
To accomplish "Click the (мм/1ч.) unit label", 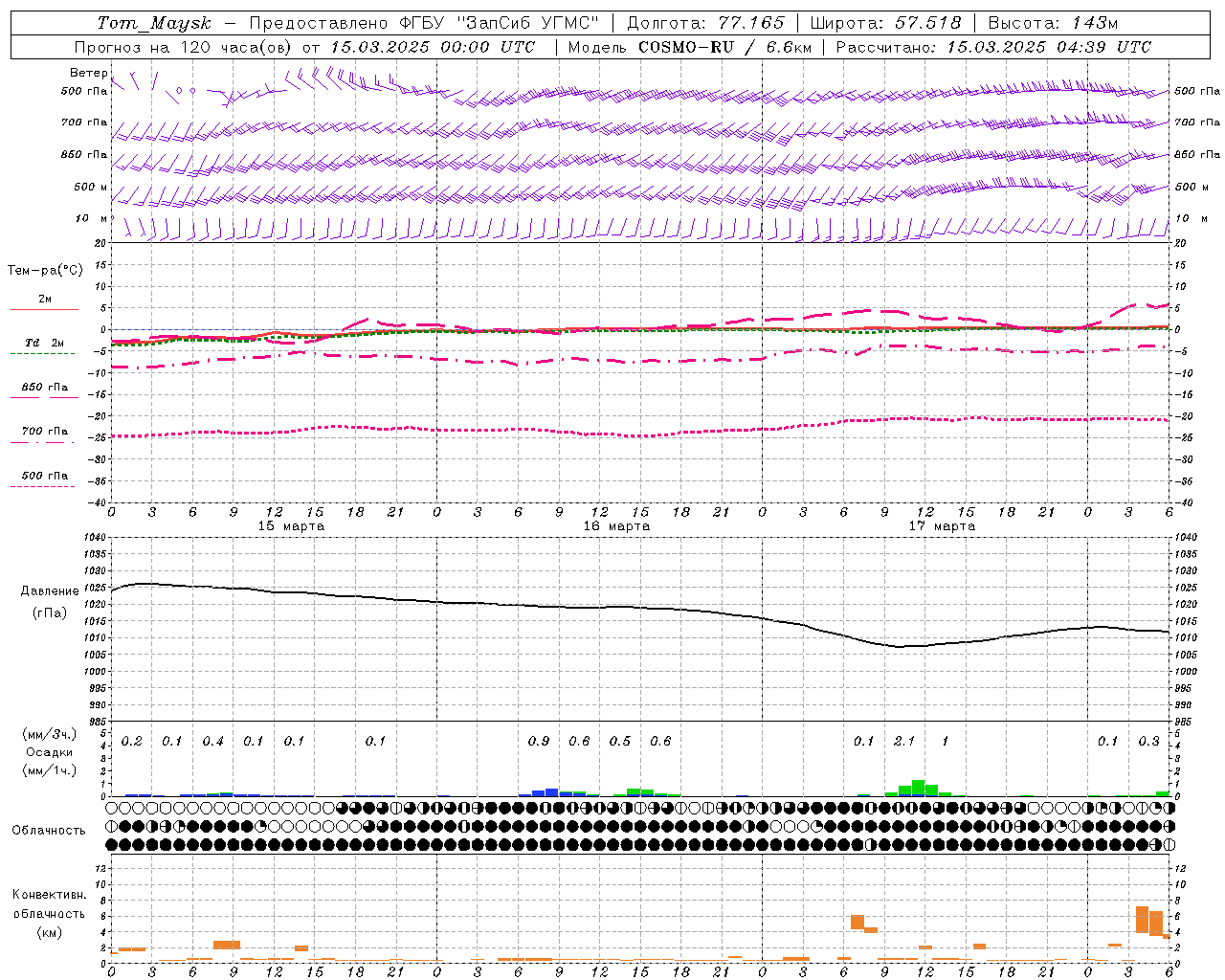I will pyautogui.click(x=50, y=770).
